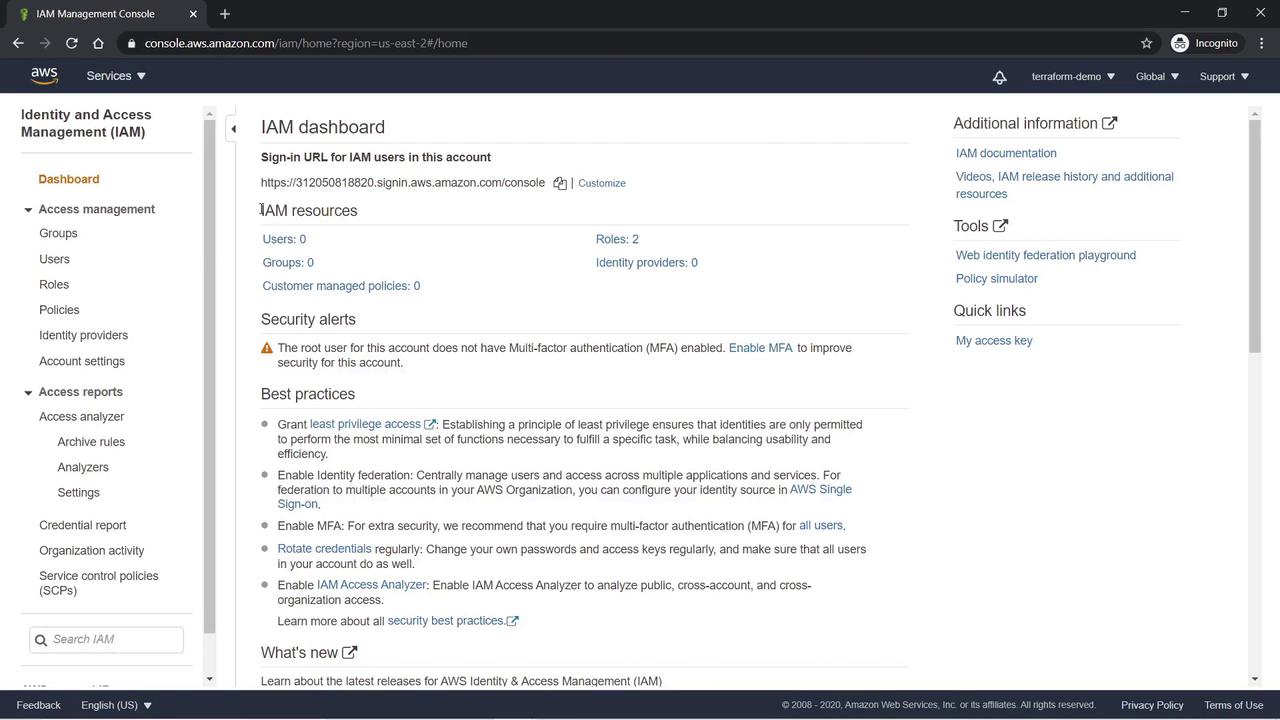Click the Enable MFA link

[x=760, y=348]
